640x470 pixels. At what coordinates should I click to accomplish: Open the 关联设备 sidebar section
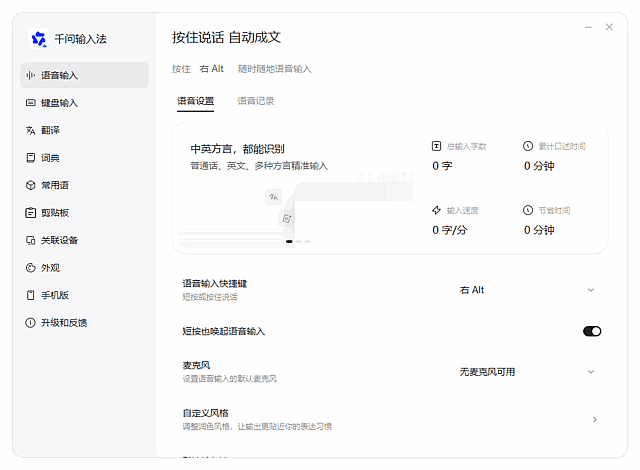[x=84, y=240]
